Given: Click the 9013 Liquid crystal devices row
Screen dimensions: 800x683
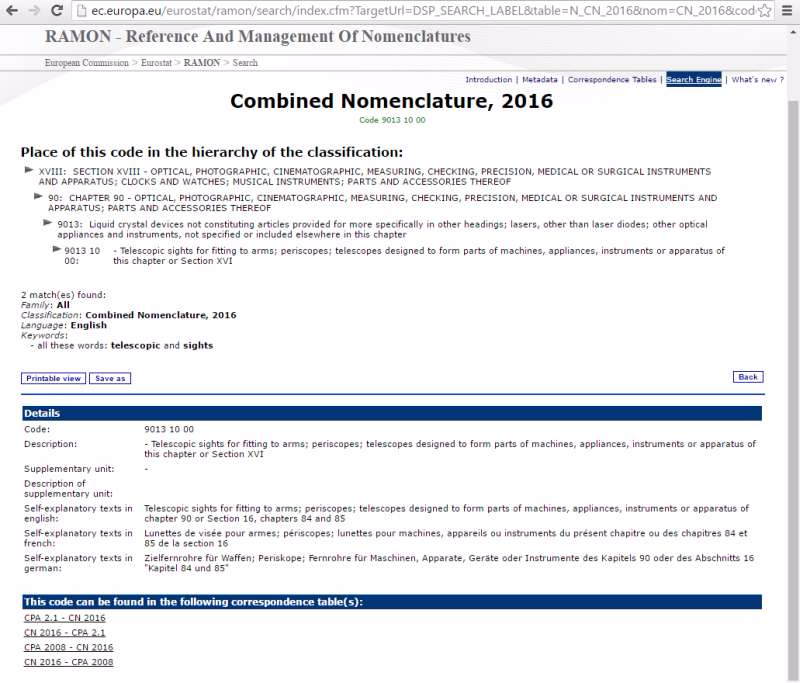Looking at the screenshot, I should pos(382,230).
